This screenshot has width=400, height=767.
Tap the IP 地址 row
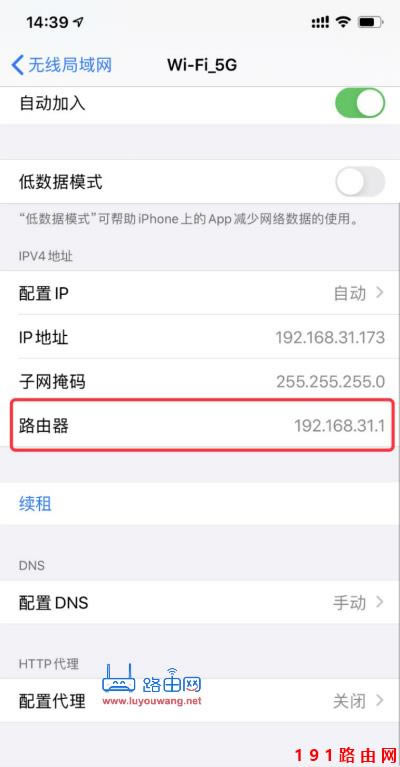(x=200, y=337)
